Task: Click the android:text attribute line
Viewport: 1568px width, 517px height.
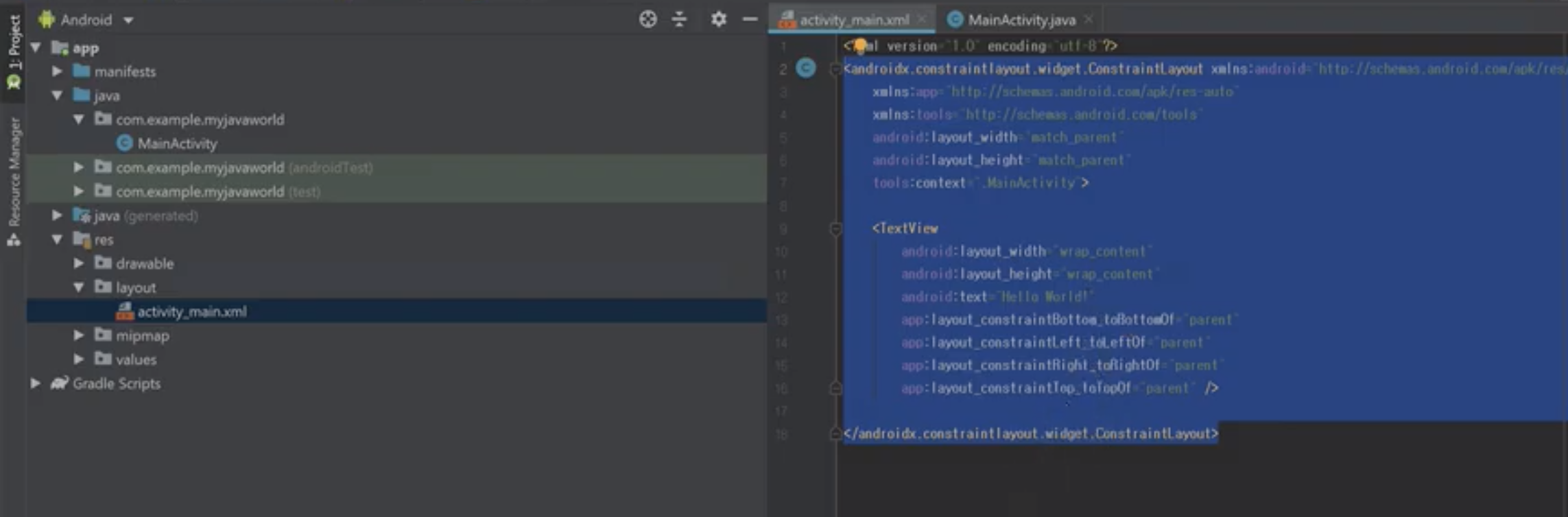Action: click(x=997, y=297)
